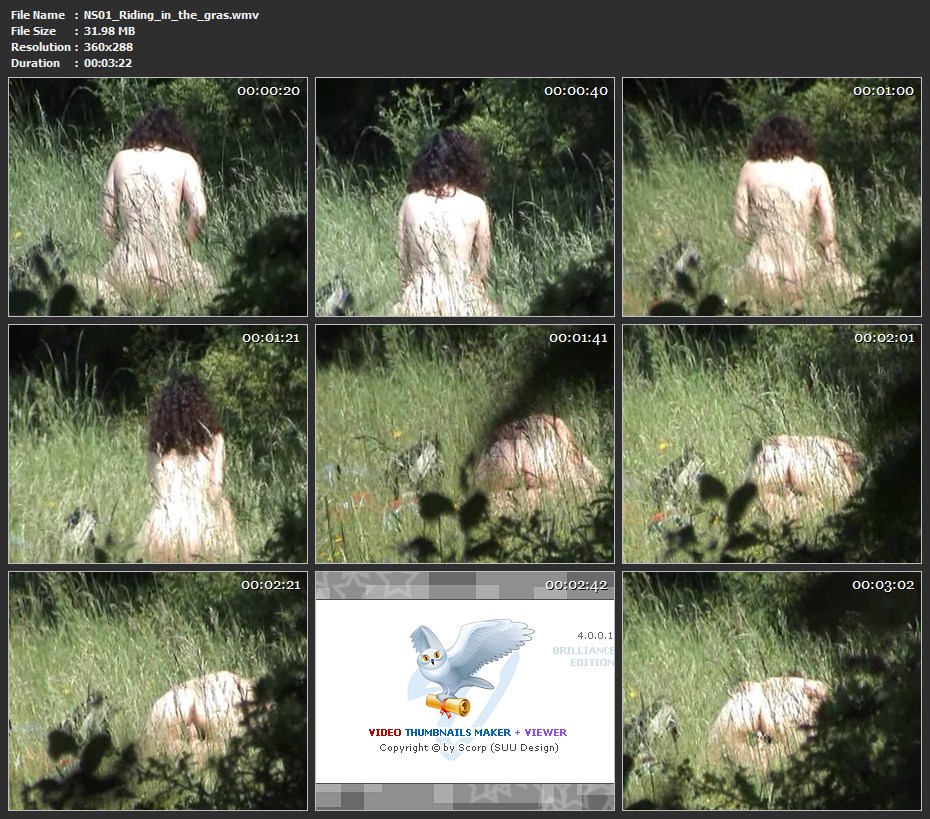Select the last thumbnail at 00:03:02

tap(771, 690)
